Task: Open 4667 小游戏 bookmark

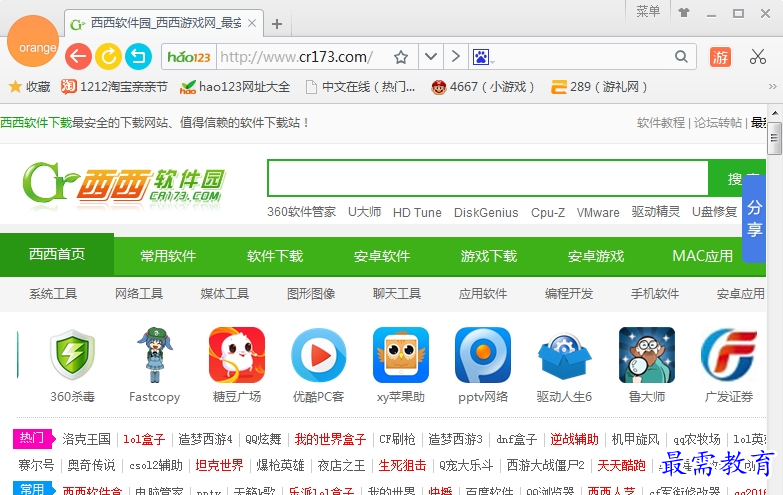Action: click(x=483, y=87)
